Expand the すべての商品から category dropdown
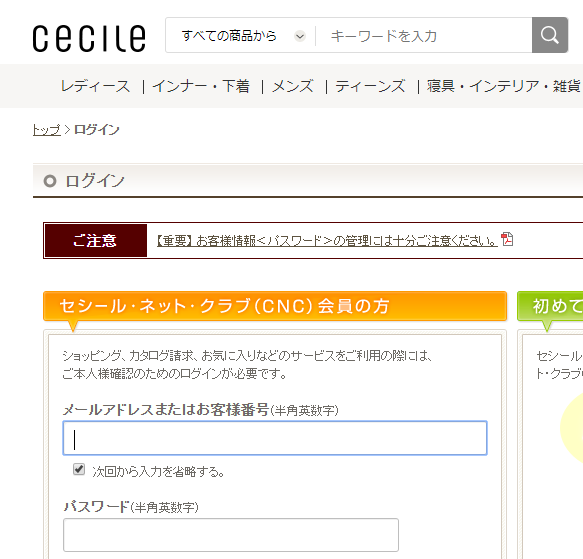 tap(240, 36)
